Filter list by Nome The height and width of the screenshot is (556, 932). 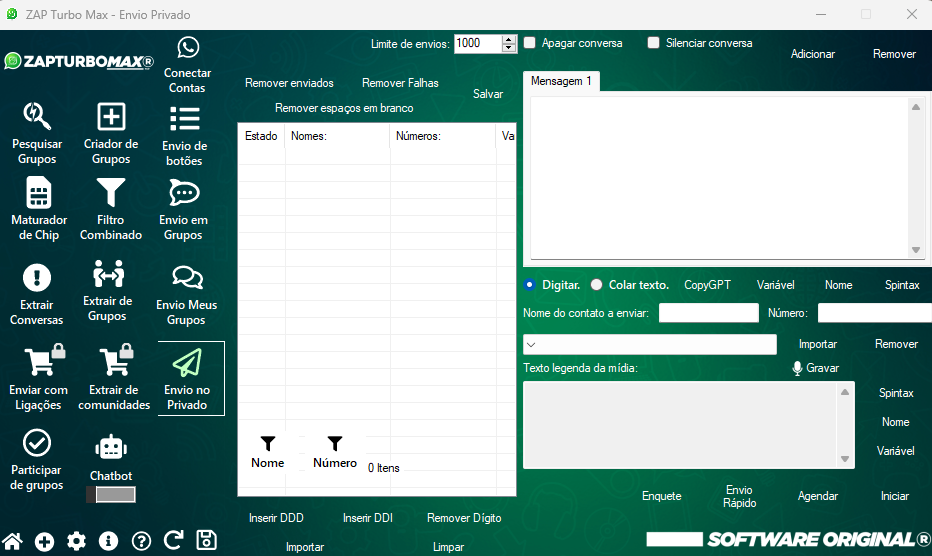[x=268, y=452]
